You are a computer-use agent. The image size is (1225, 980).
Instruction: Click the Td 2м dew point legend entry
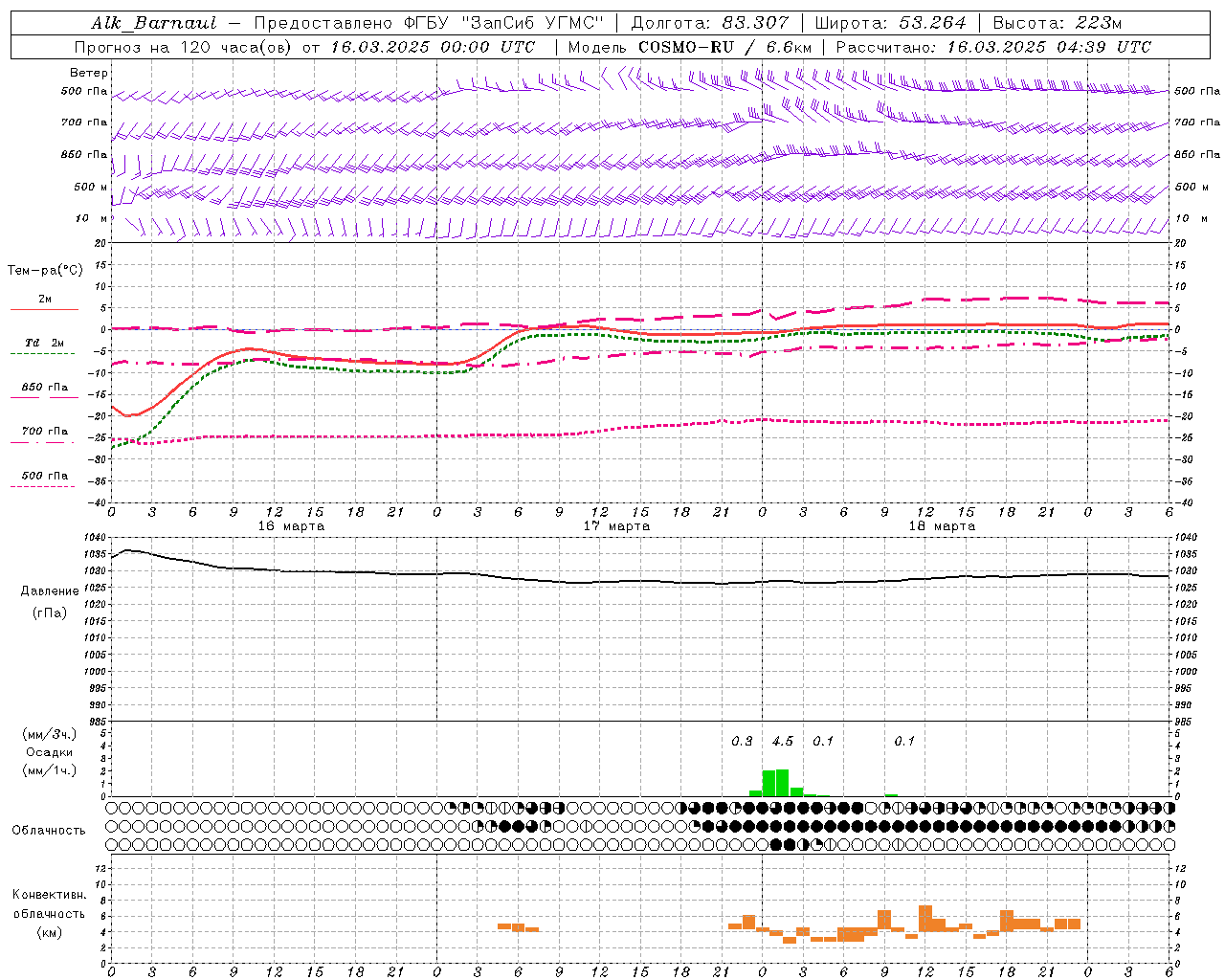click(44, 343)
